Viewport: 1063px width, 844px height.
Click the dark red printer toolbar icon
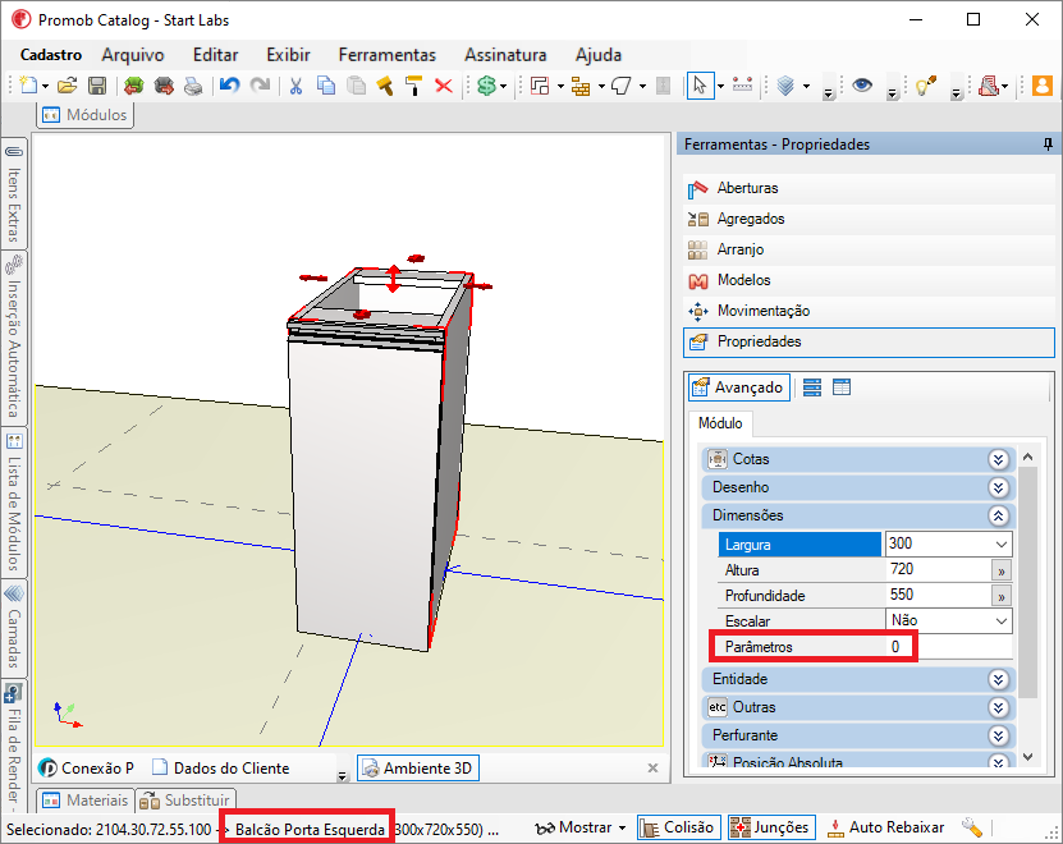pyautogui.click(x=164, y=85)
